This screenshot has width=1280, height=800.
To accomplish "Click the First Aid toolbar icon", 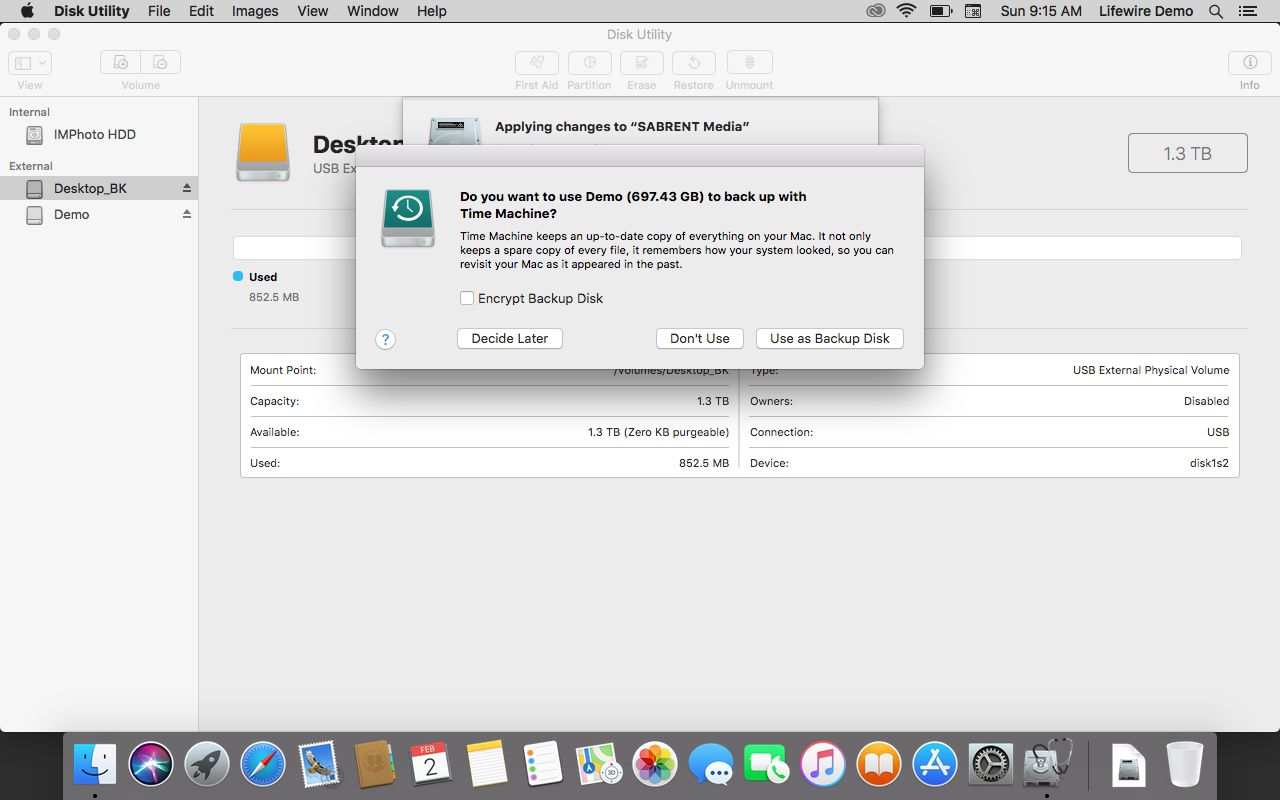I will coord(537,62).
